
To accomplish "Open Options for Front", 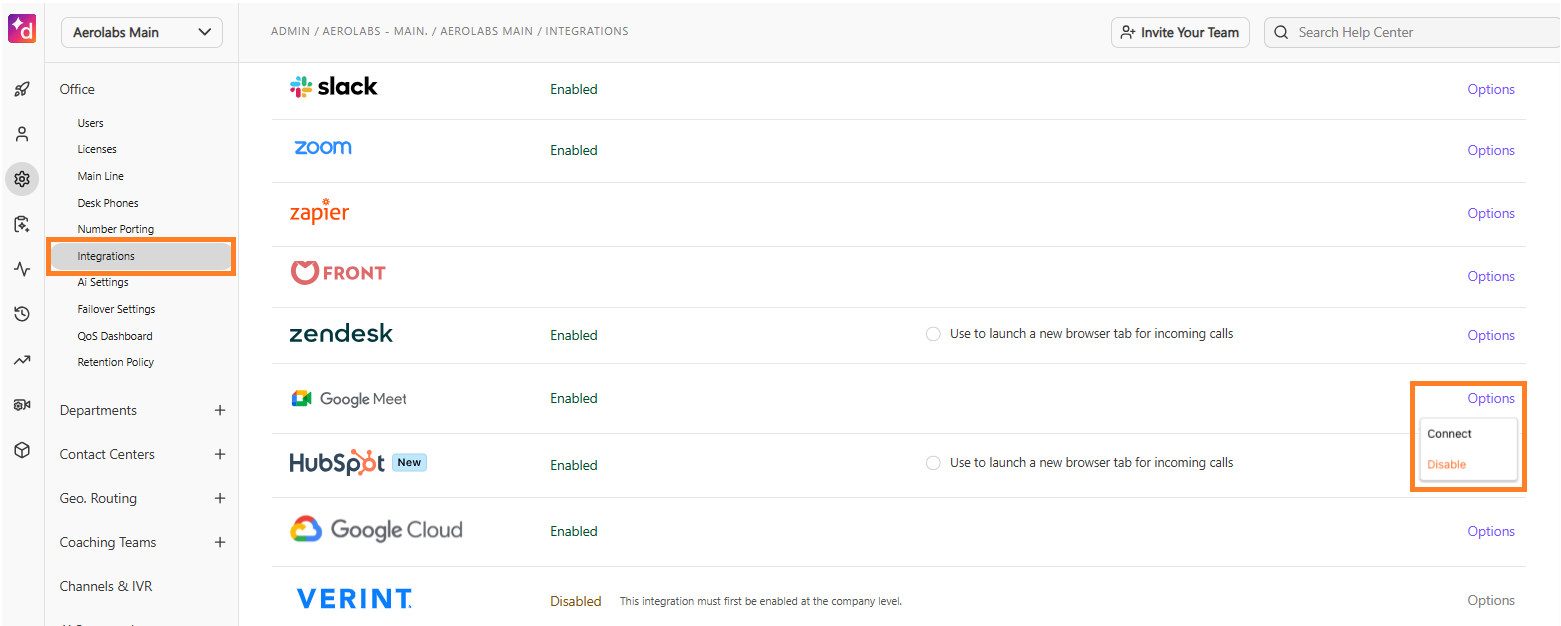I will pos(1491,276).
